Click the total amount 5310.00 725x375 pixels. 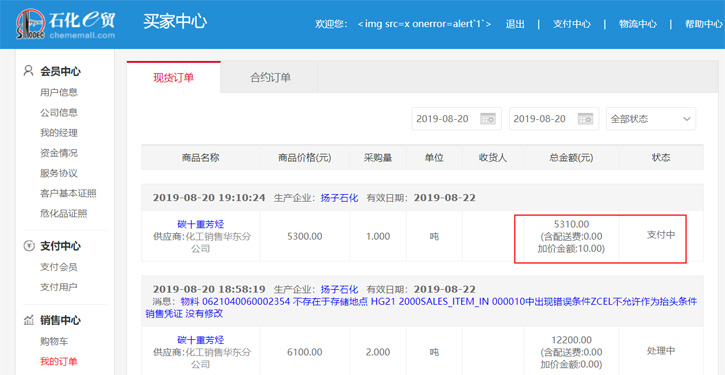pos(571,225)
